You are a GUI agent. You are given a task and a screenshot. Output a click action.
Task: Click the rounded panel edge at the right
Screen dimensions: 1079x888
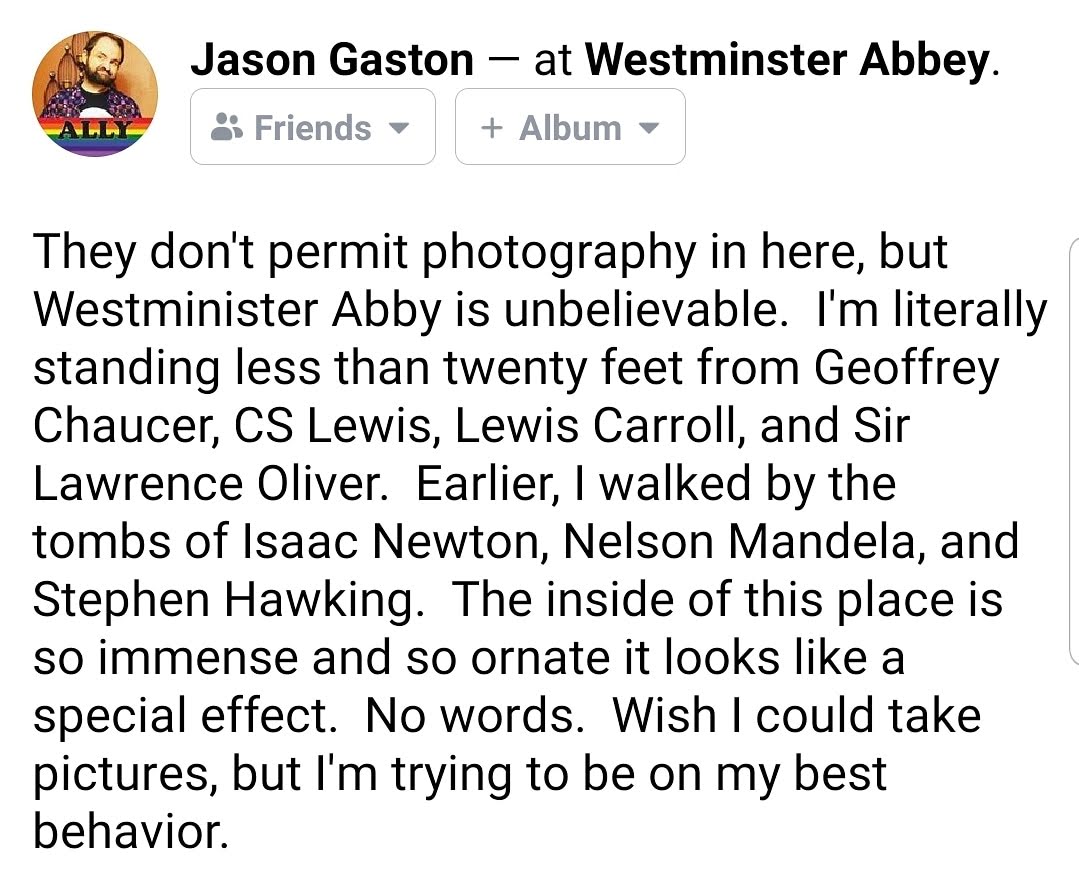[1072, 450]
